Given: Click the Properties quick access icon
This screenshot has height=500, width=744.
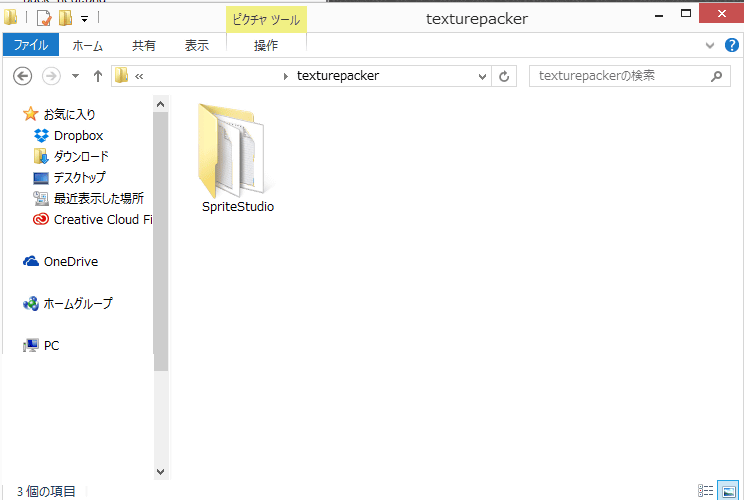Looking at the screenshot, I should tap(44, 18).
